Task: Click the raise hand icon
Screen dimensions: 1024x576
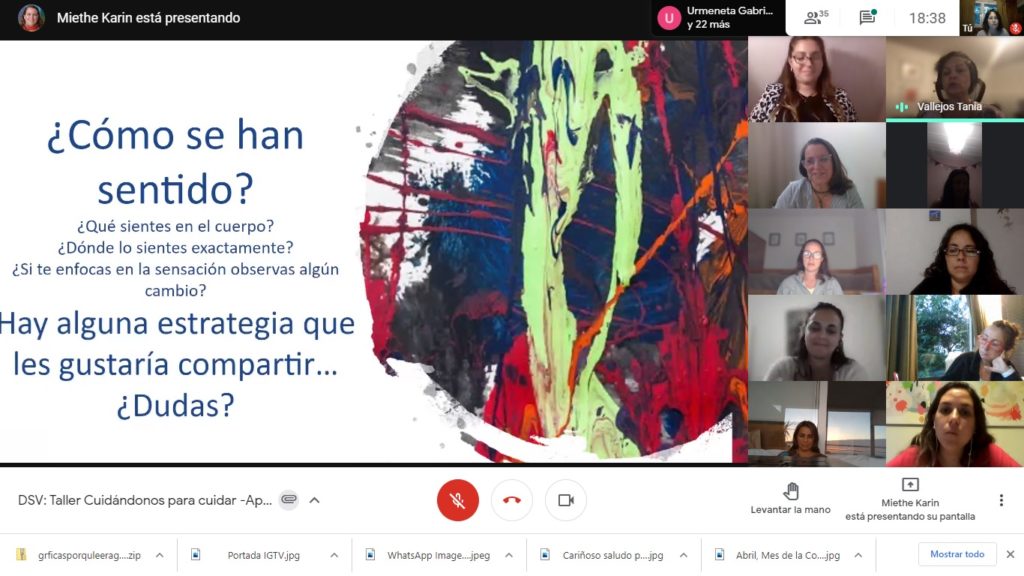Action: pyautogui.click(x=790, y=490)
